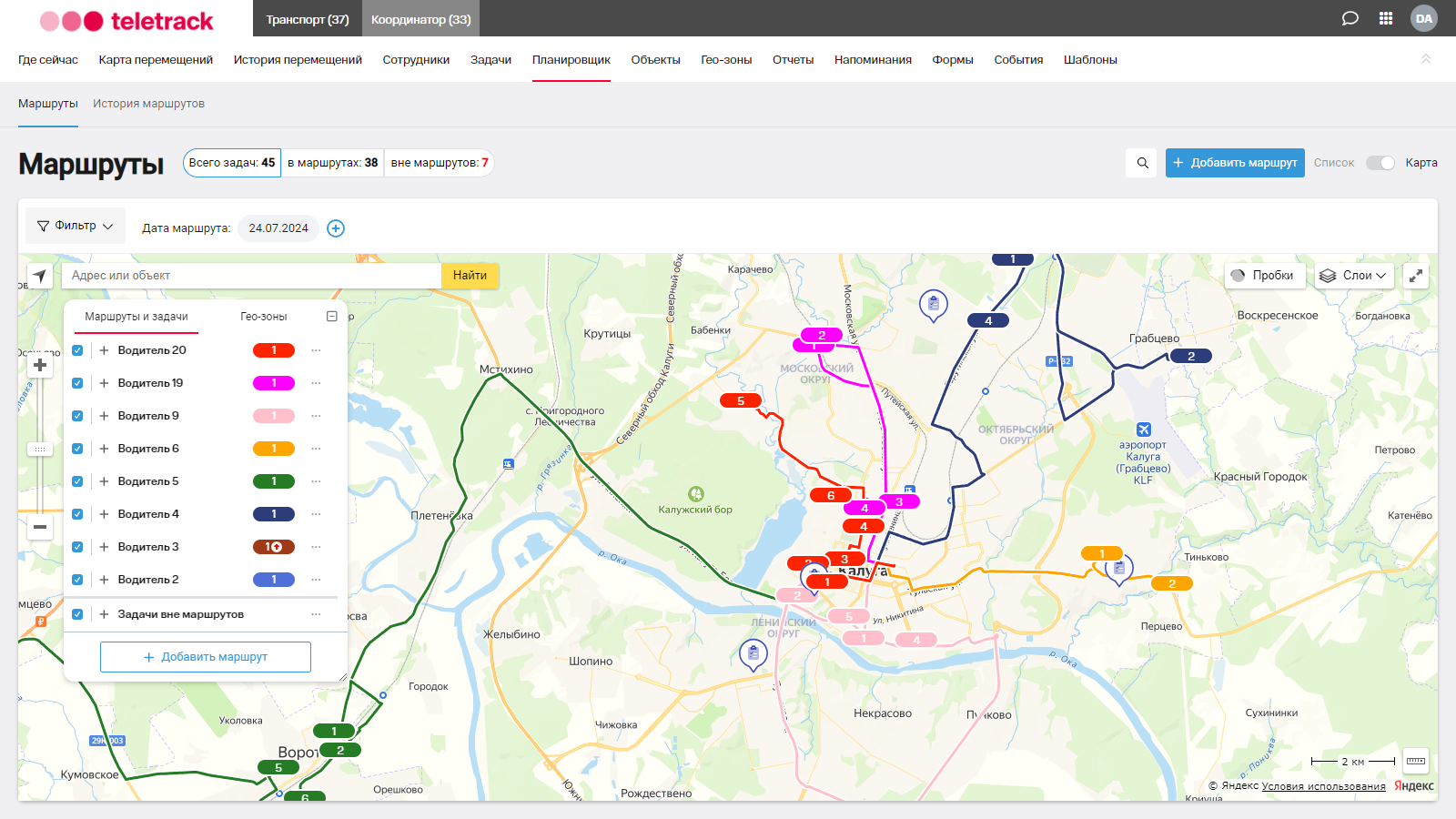Open the Отчеты menu item
The image size is (1456, 819).
pyautogui.click(x=793, y=60)
